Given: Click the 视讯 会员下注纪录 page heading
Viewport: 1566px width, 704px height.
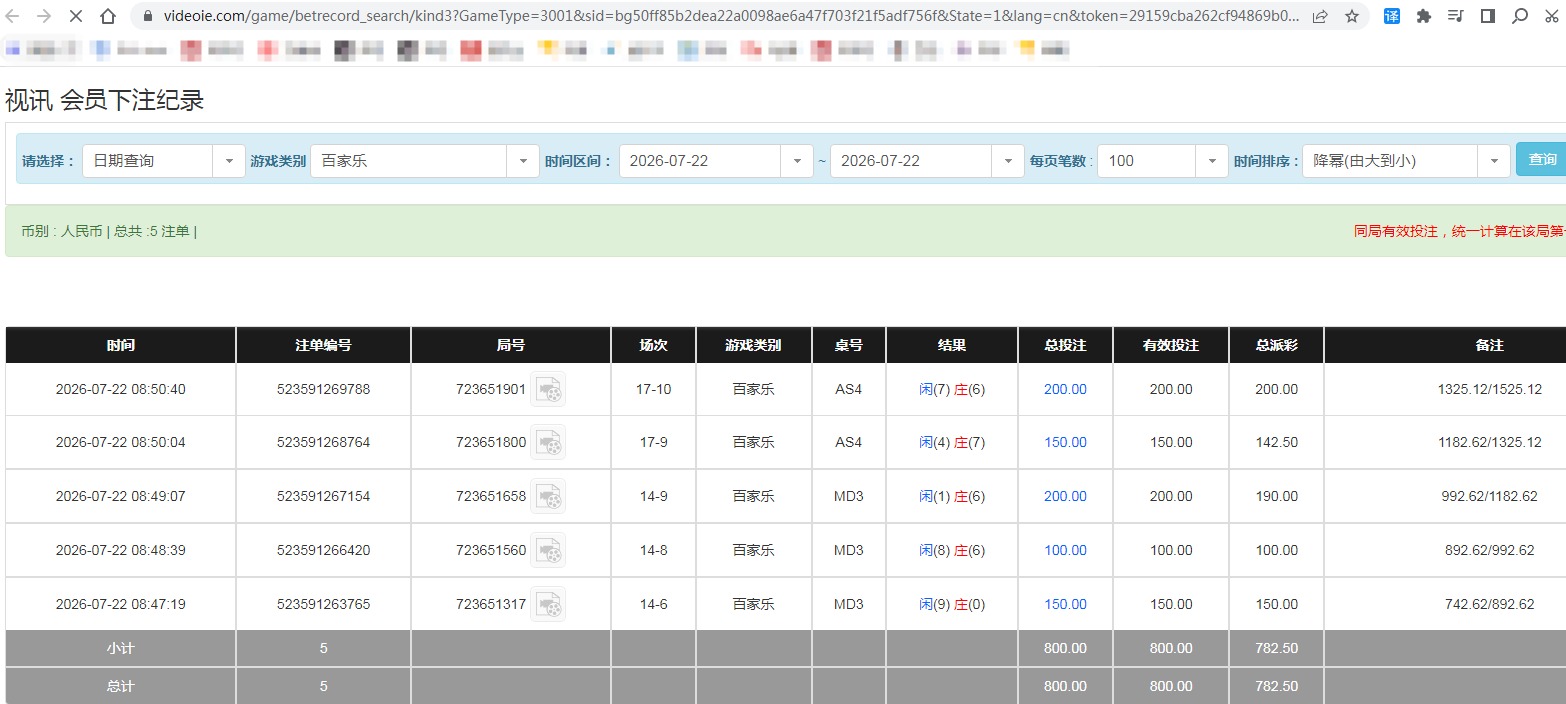Looking at the screenshot, I should coord(104,100).
